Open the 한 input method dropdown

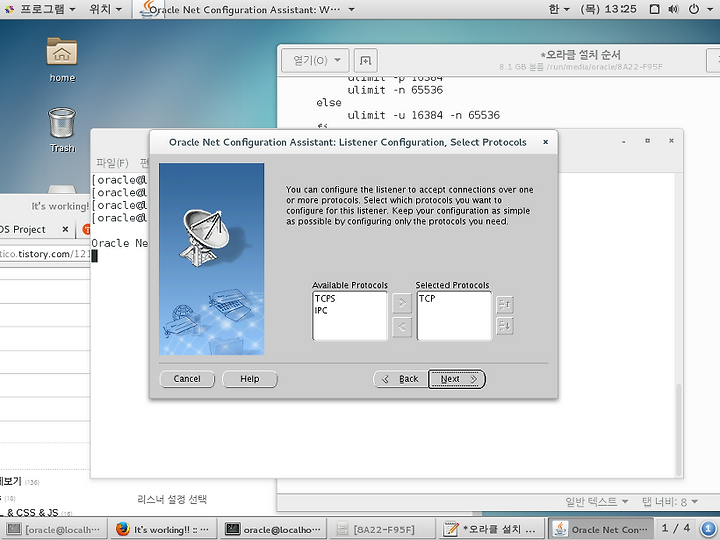(x=559, y=9)
